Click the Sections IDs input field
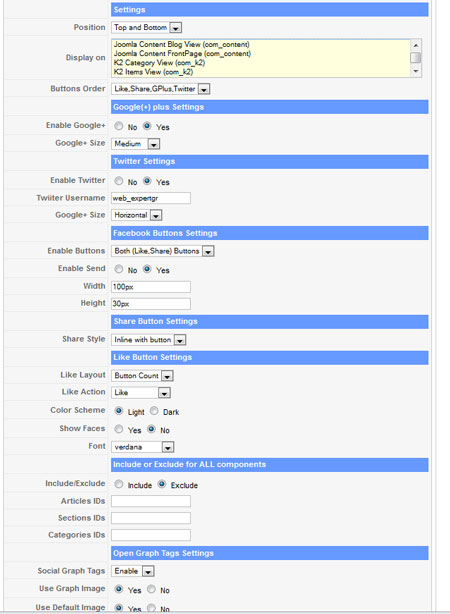The image size is (450, 614). point(151,518)
